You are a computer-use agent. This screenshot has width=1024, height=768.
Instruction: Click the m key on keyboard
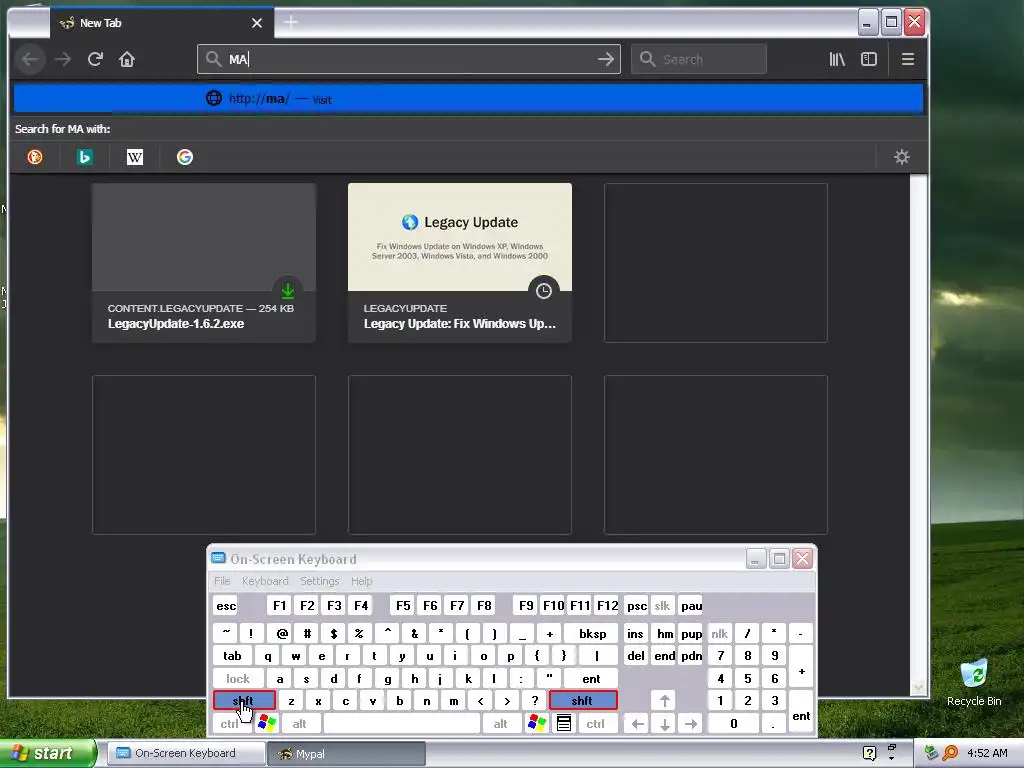pos(453,700)
